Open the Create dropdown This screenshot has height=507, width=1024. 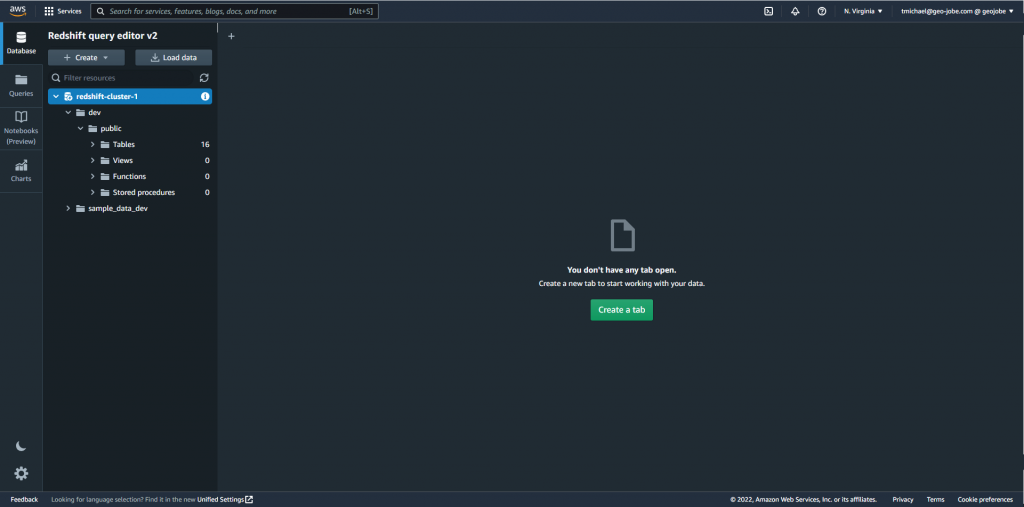86,58
